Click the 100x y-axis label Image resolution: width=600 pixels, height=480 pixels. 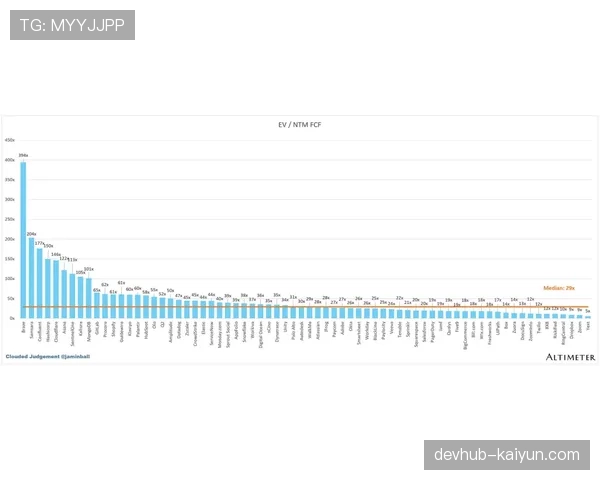click(10, 279)
